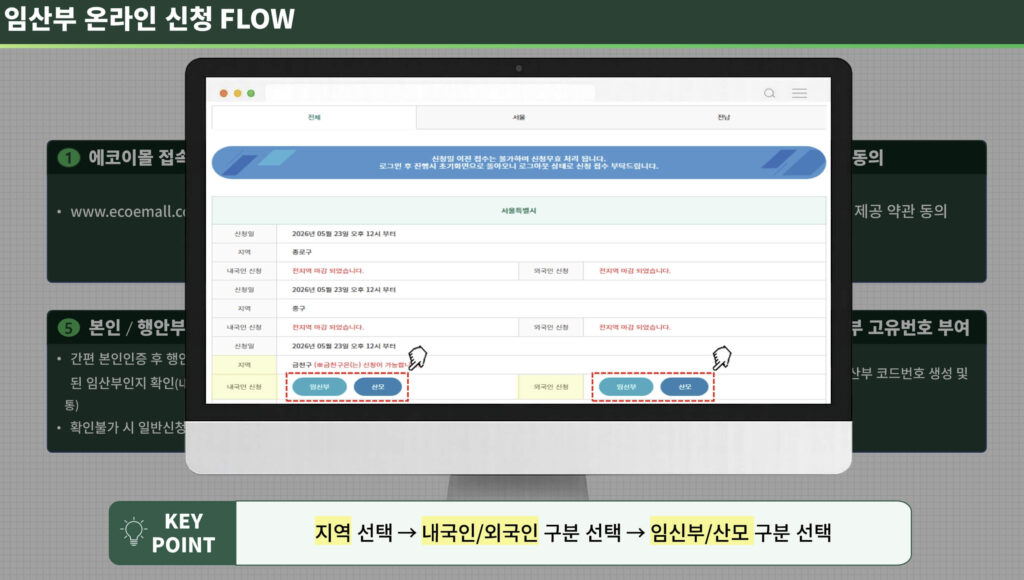Click the yellow 내국인 신청 label cell
Viewport: 1024px width, 580px height.
pos(244,387)
